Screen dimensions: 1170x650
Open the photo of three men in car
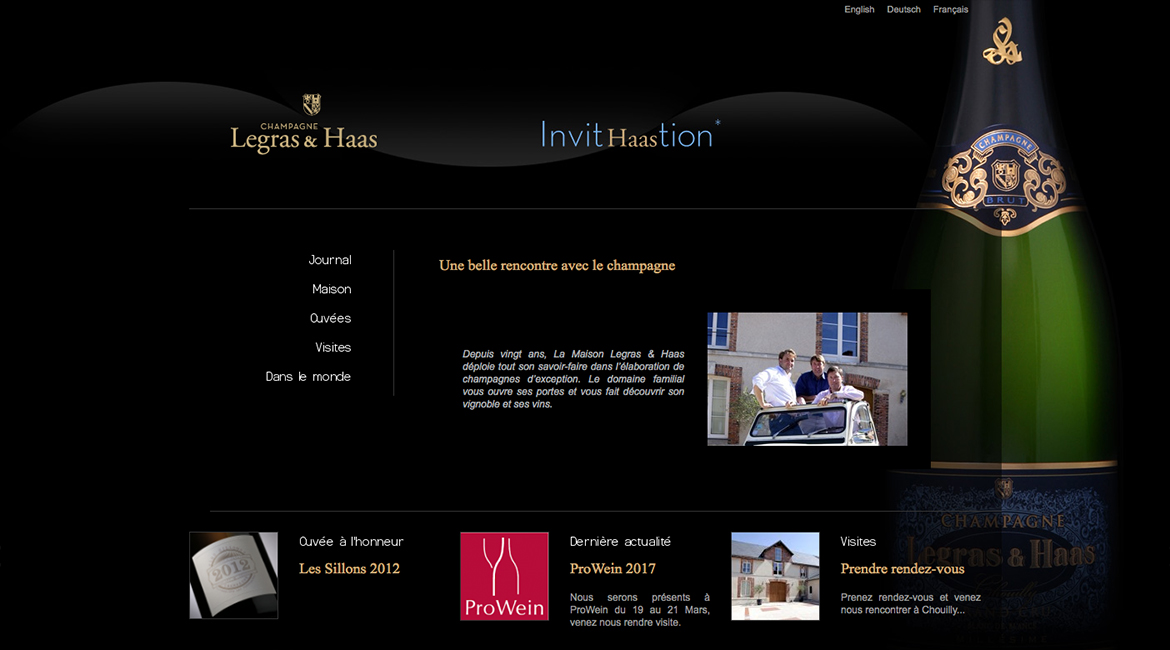tap(807, 379)
